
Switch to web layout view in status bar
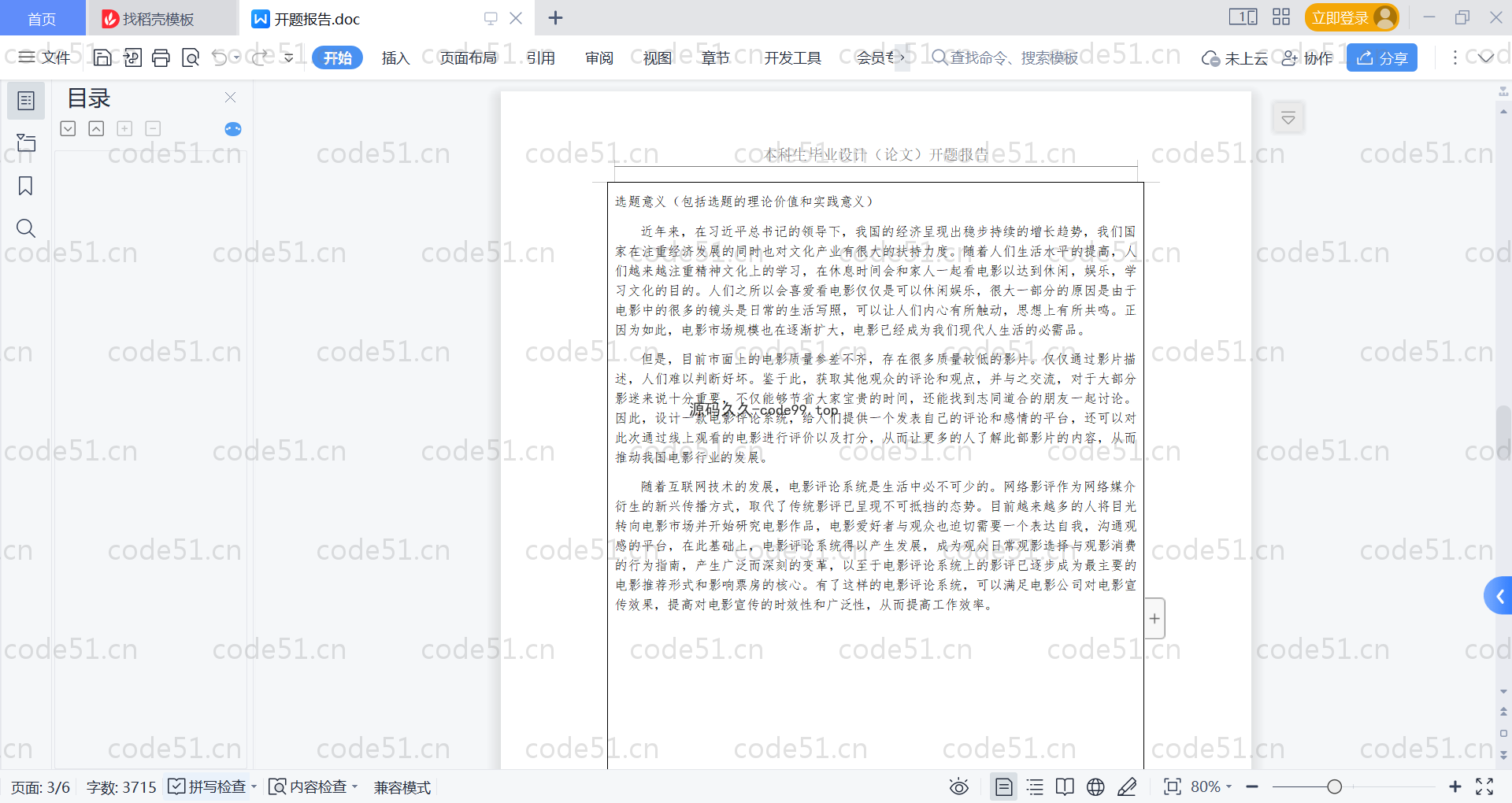[1095, 786]
